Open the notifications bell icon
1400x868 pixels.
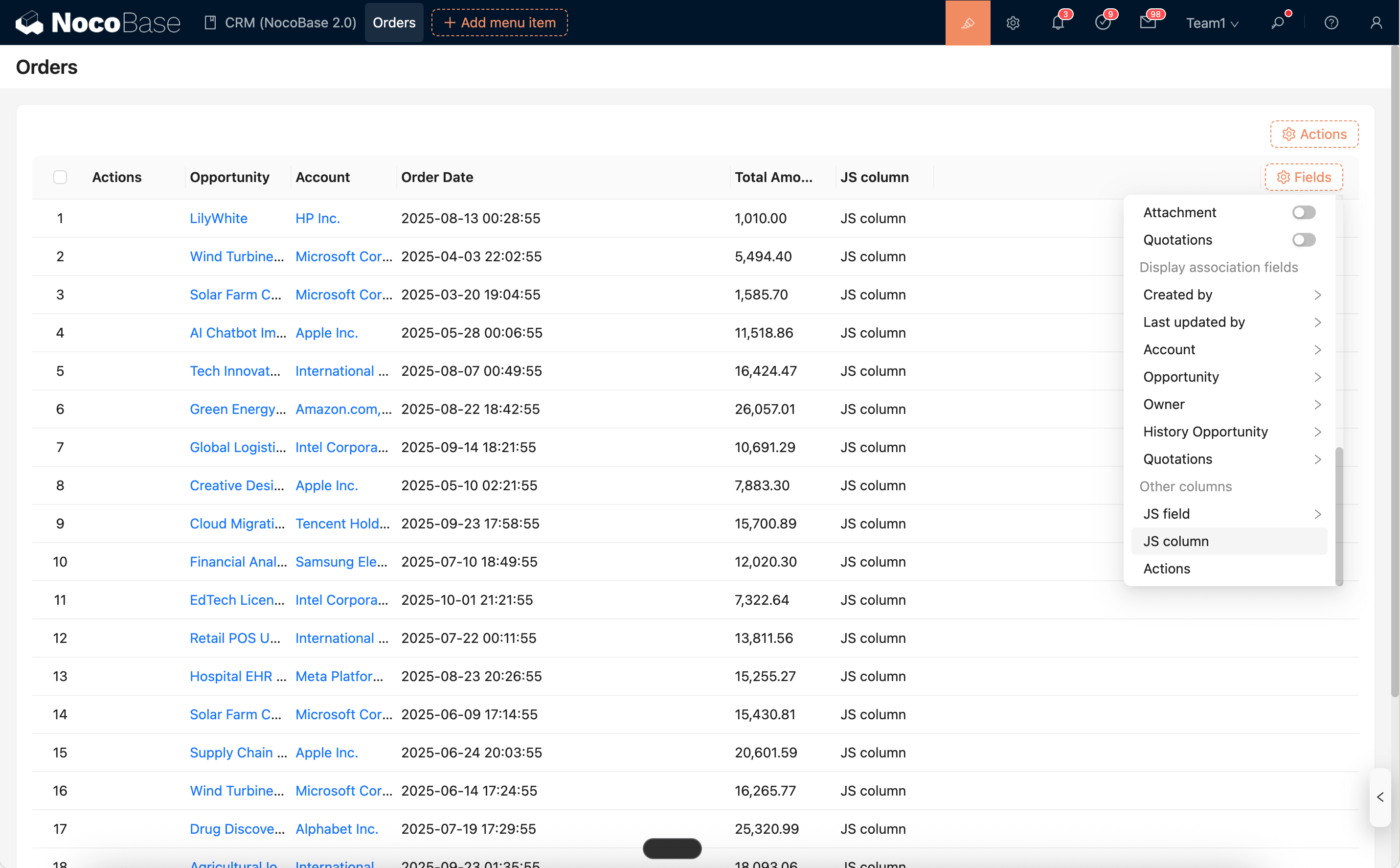point(1058,23)
